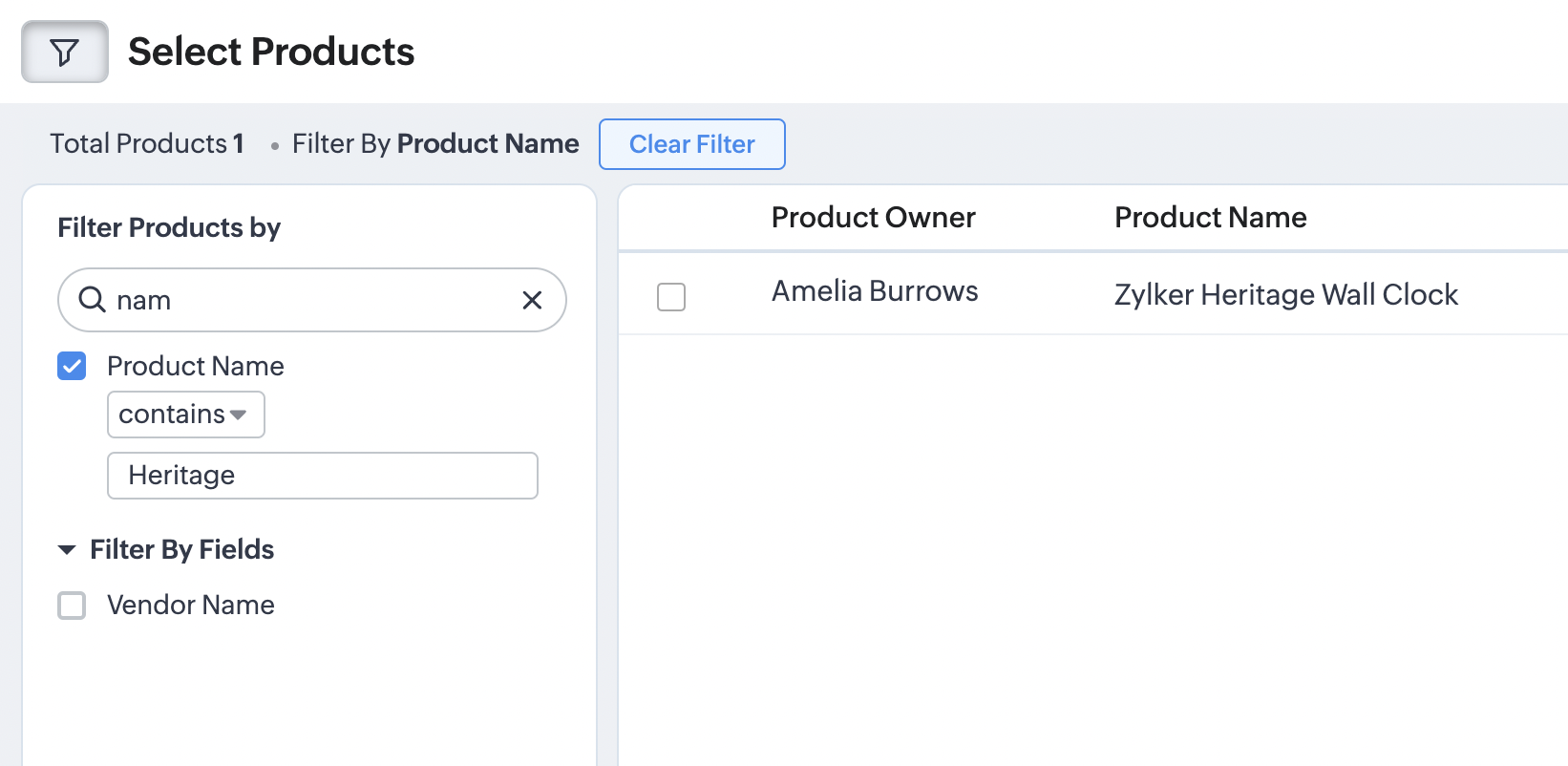Click the Heritage filter value field
1568x766 pixels.
[322, 476]
